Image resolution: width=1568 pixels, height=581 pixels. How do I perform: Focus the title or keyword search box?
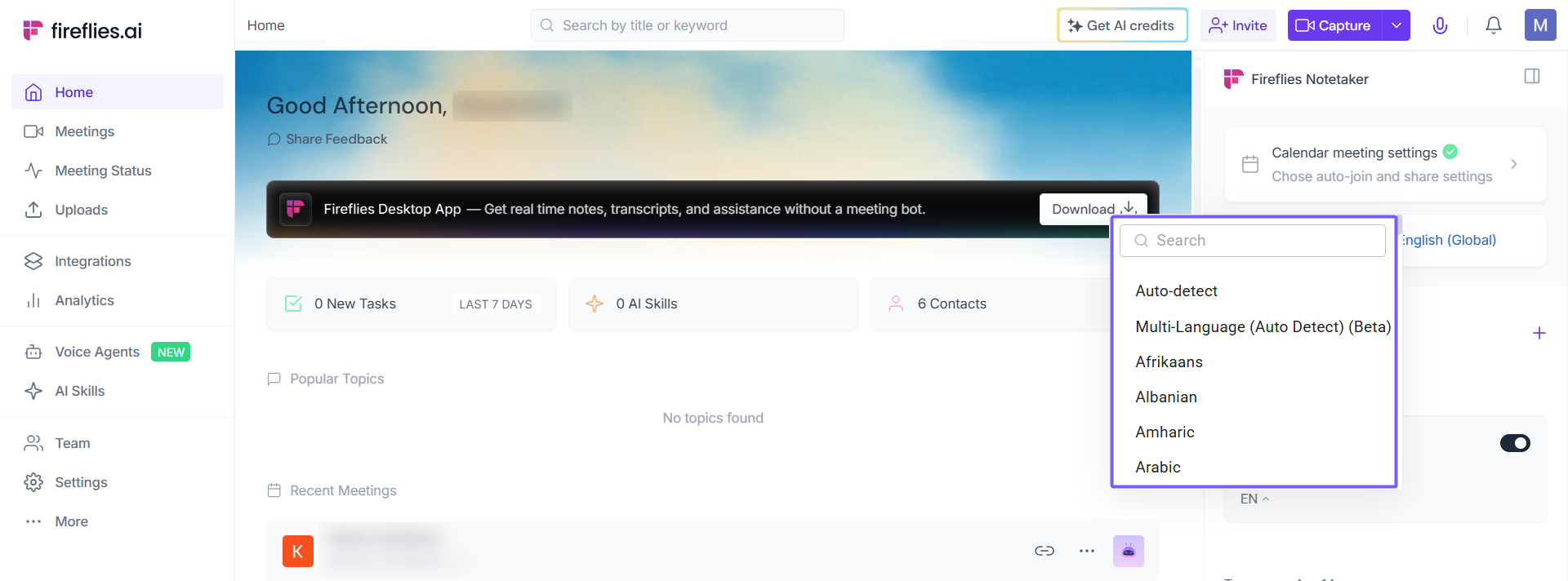[688, 25]
